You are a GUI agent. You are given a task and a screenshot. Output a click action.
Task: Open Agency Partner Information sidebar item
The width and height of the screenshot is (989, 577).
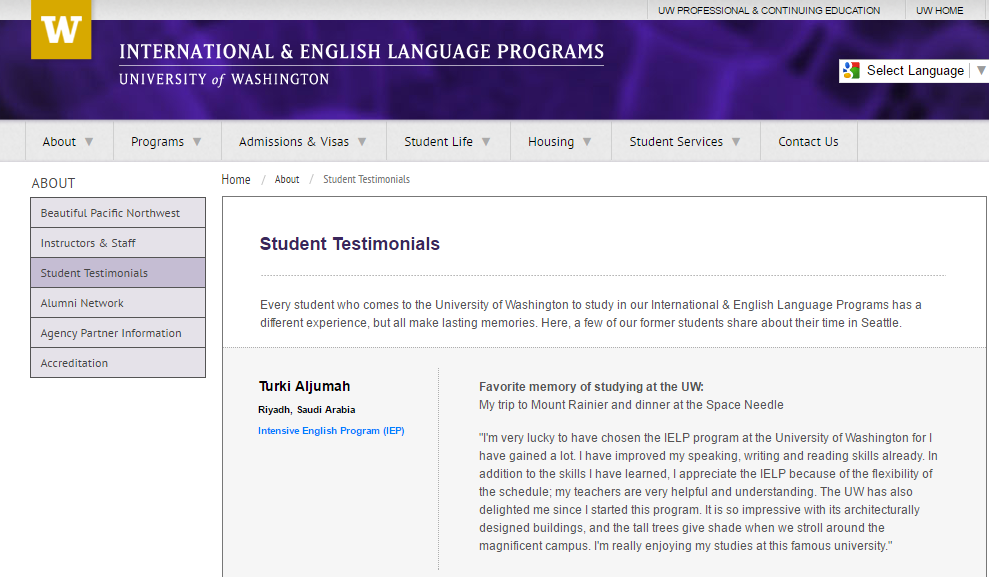(x=118, y=333)
